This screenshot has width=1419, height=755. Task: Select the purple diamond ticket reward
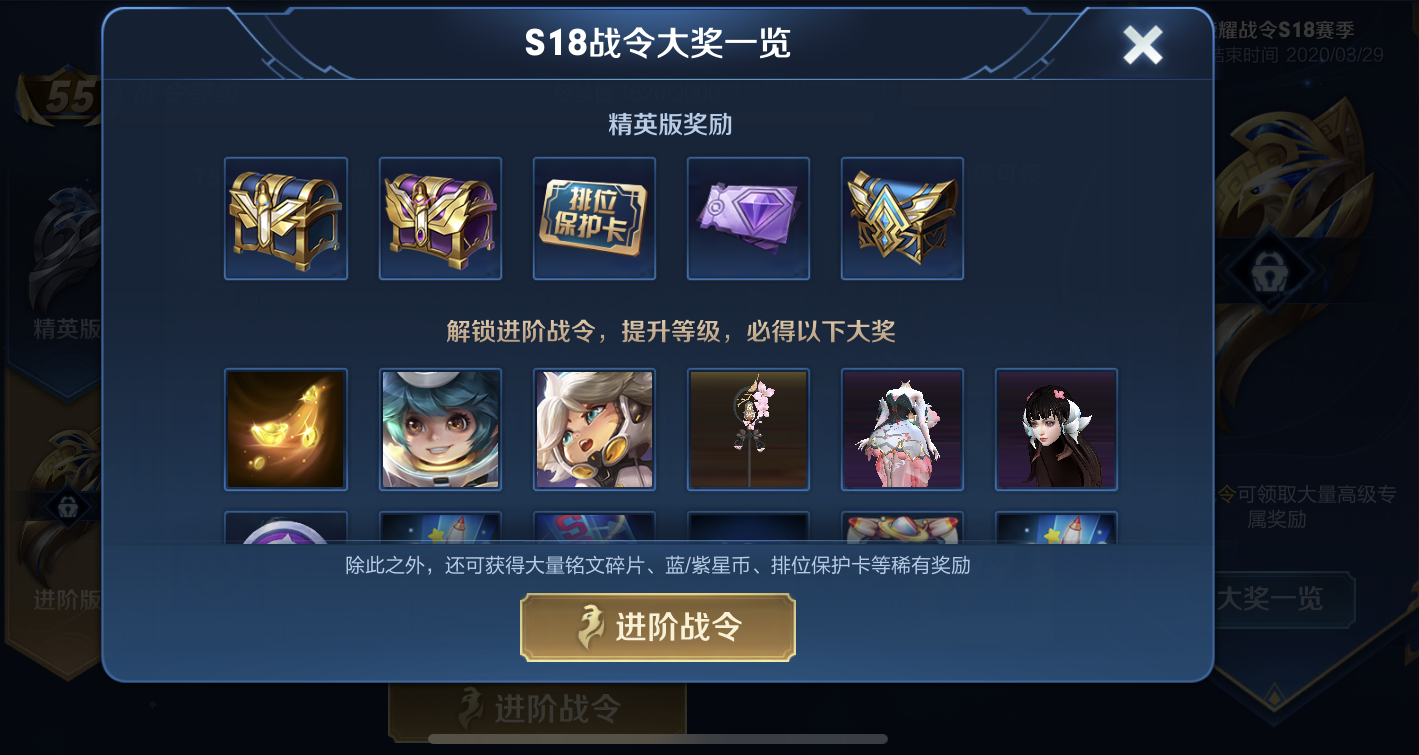(748, 218)
